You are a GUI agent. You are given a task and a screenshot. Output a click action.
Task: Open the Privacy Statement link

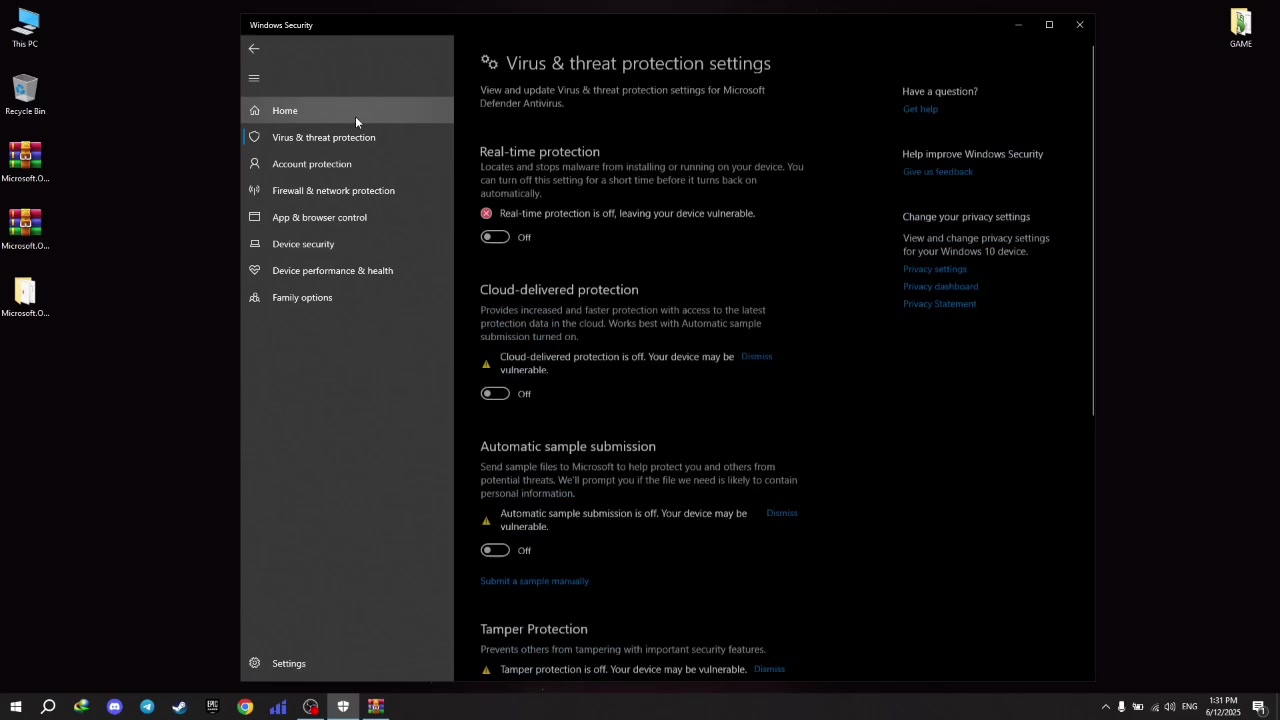coord(939,304)
